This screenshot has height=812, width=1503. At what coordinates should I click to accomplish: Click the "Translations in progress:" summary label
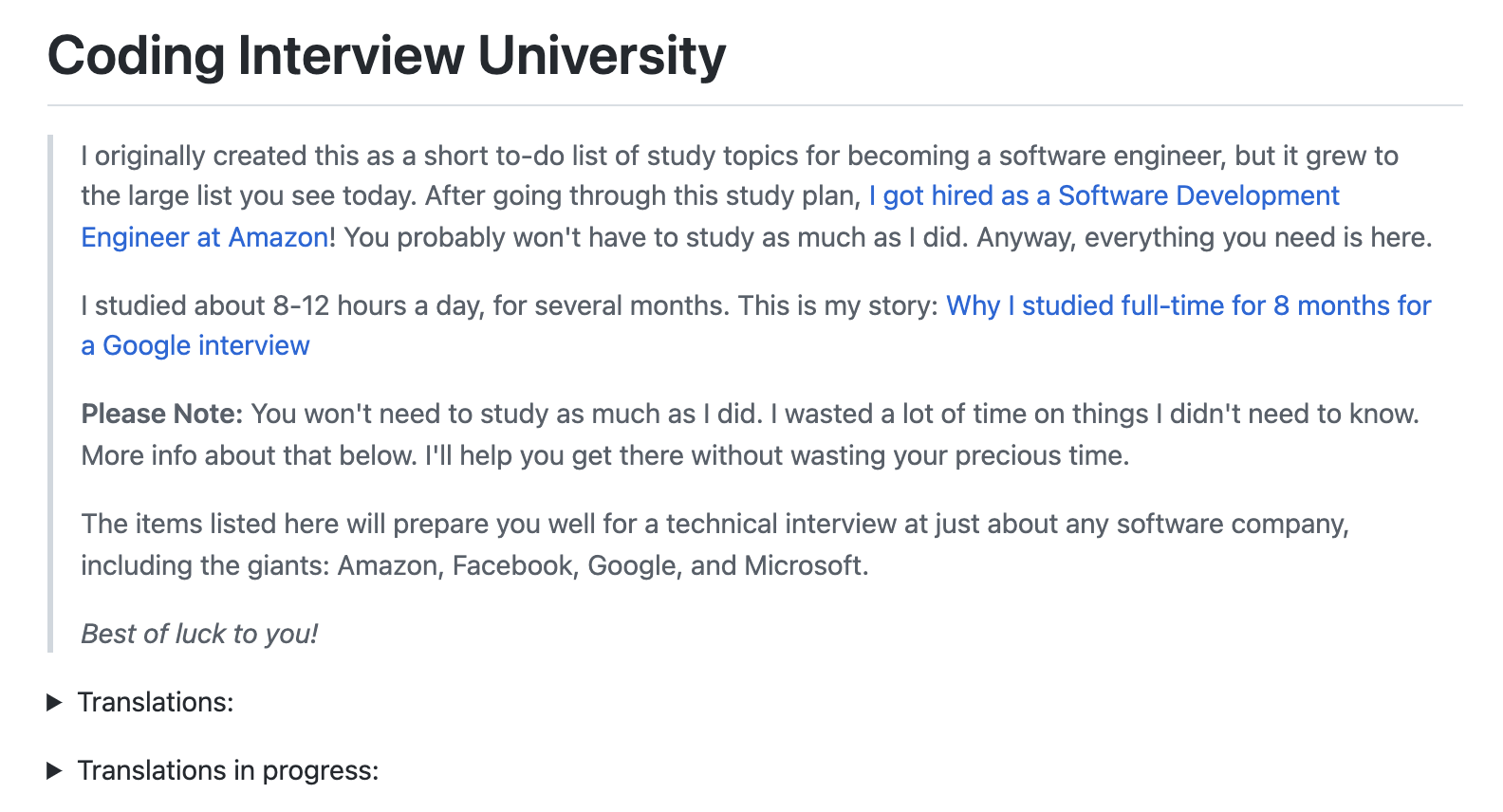coord(228,771)
